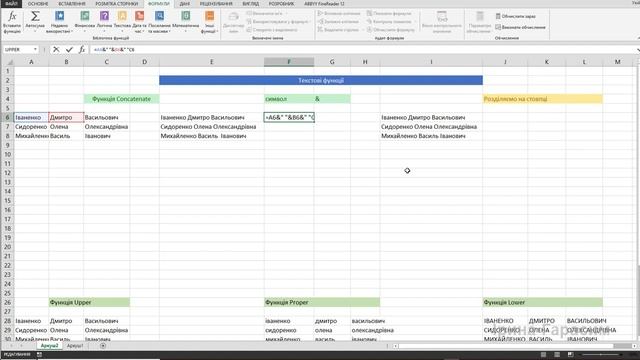Click Create from Selection button
Image resolution: width=640 pixels, height=360 pixels.
[x=272, y=30]
